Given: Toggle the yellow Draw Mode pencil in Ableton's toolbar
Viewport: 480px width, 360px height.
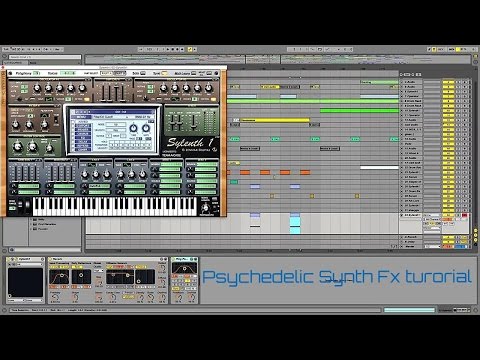Looking at the screenshot, I should (x=190, y=49).
